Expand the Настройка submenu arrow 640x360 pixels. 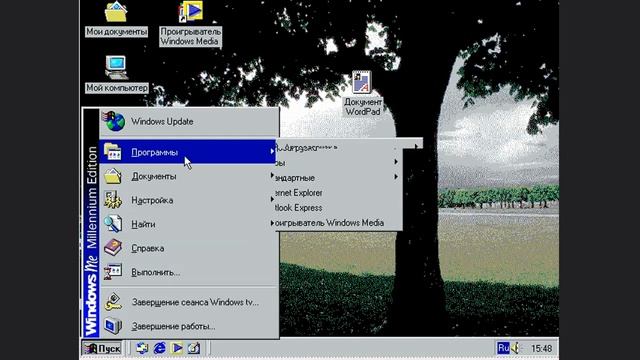point(272,199)
